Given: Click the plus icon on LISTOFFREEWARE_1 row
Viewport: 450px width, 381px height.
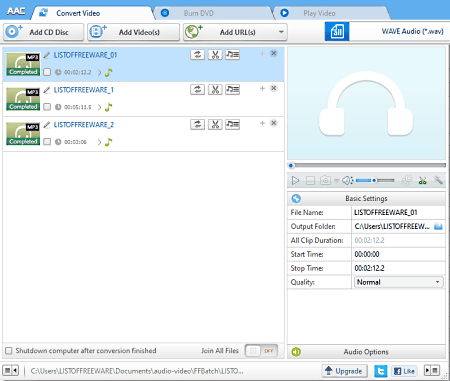Looking at the screenshot, I should click(262, 88).
